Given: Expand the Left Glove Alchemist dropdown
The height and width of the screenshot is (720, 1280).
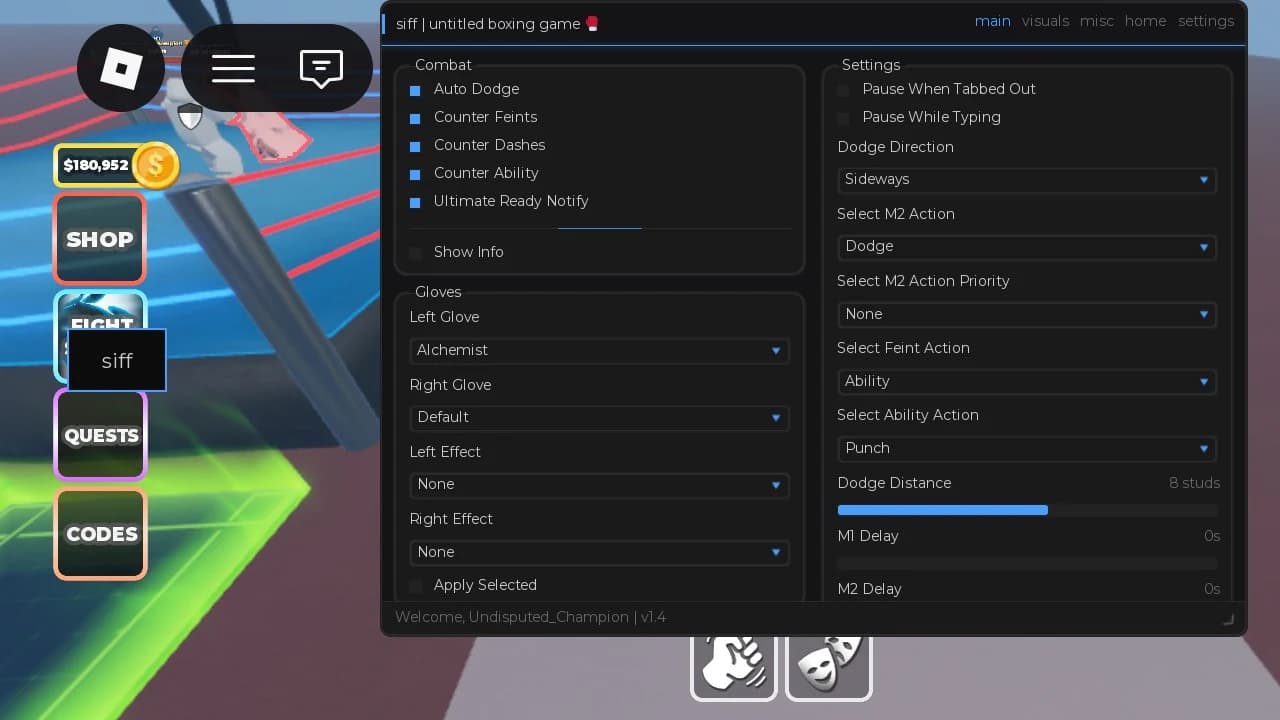Looking at the screenshot, I should point(600,350).
